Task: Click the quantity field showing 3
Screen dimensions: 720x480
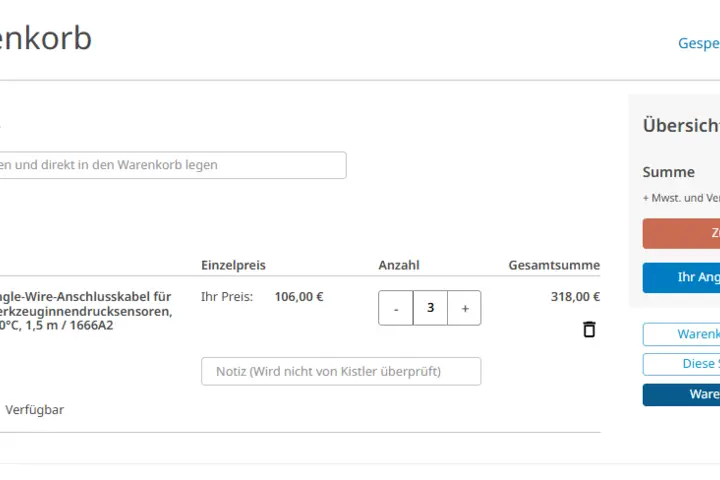Action: 430,308
